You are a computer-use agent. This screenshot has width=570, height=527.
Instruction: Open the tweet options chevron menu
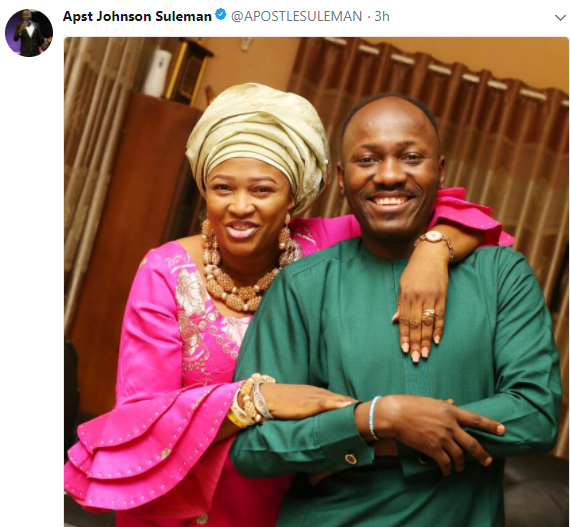tap(560, 17)
